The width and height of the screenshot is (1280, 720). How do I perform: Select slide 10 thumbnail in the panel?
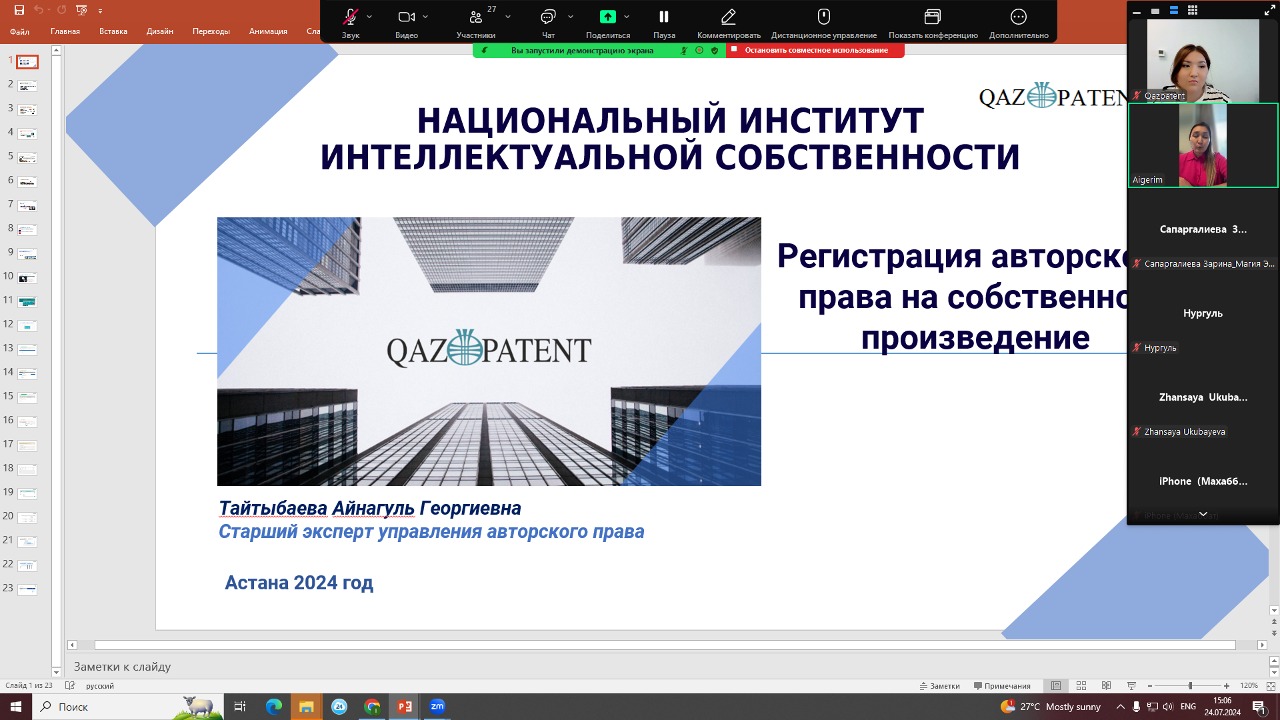click(x=28, y=278)
